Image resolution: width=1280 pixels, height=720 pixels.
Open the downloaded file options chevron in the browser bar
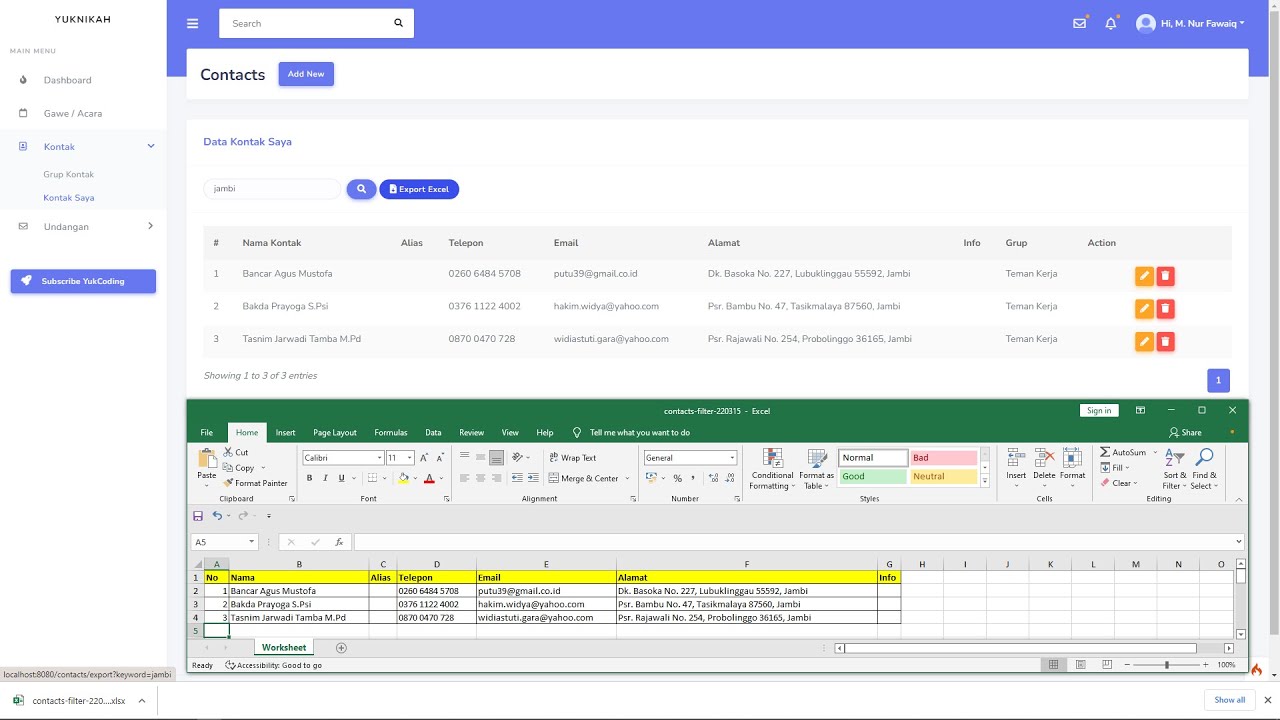click(x=141, y=701)
